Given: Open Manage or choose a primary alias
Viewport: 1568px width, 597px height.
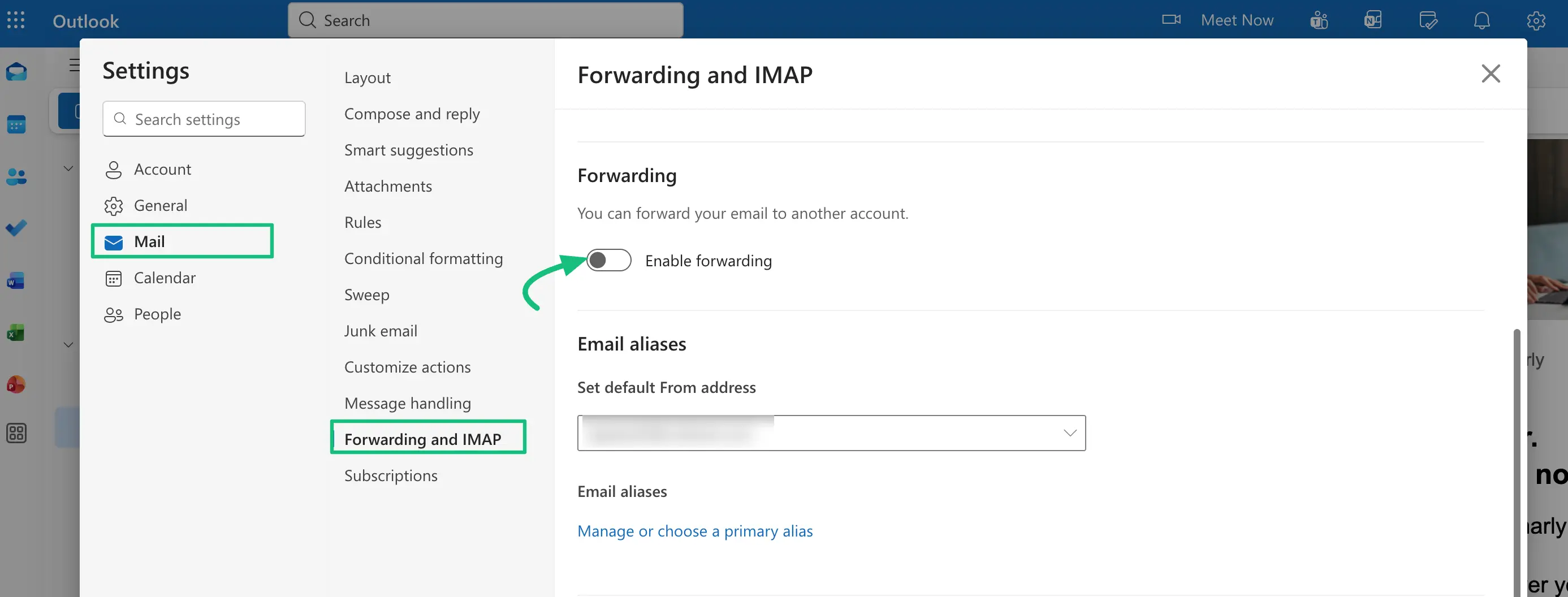Looking at the screenshot, I should [694, 531].
